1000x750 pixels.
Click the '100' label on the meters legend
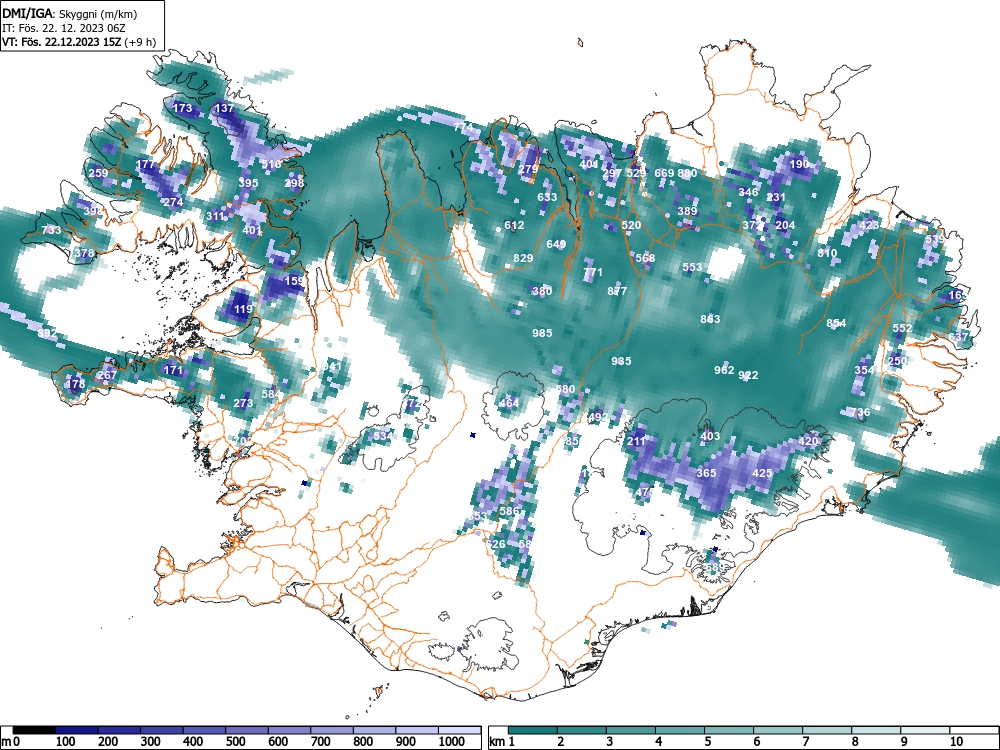coord(66,742)
